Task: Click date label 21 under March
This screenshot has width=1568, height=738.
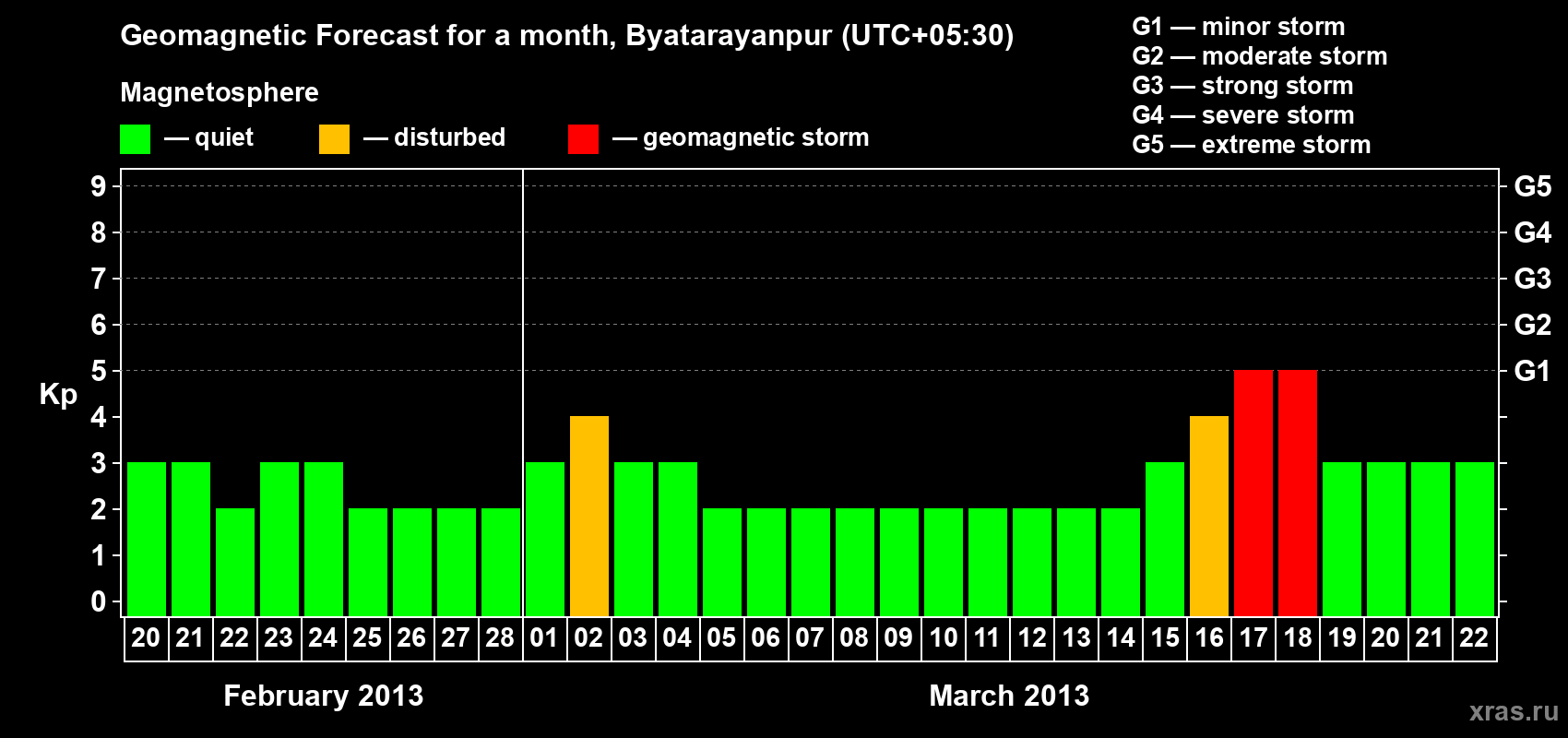Action: (1430, 638)
